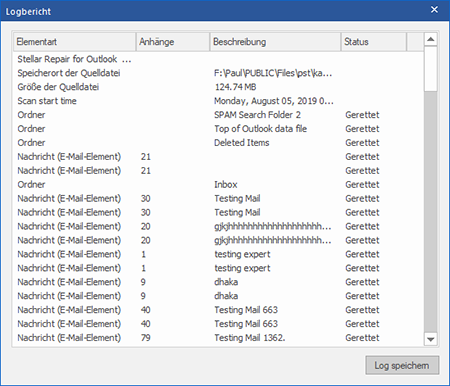450x386 pixels.
Task: Click scrollbar down arrow
Action: coord(430,339)
